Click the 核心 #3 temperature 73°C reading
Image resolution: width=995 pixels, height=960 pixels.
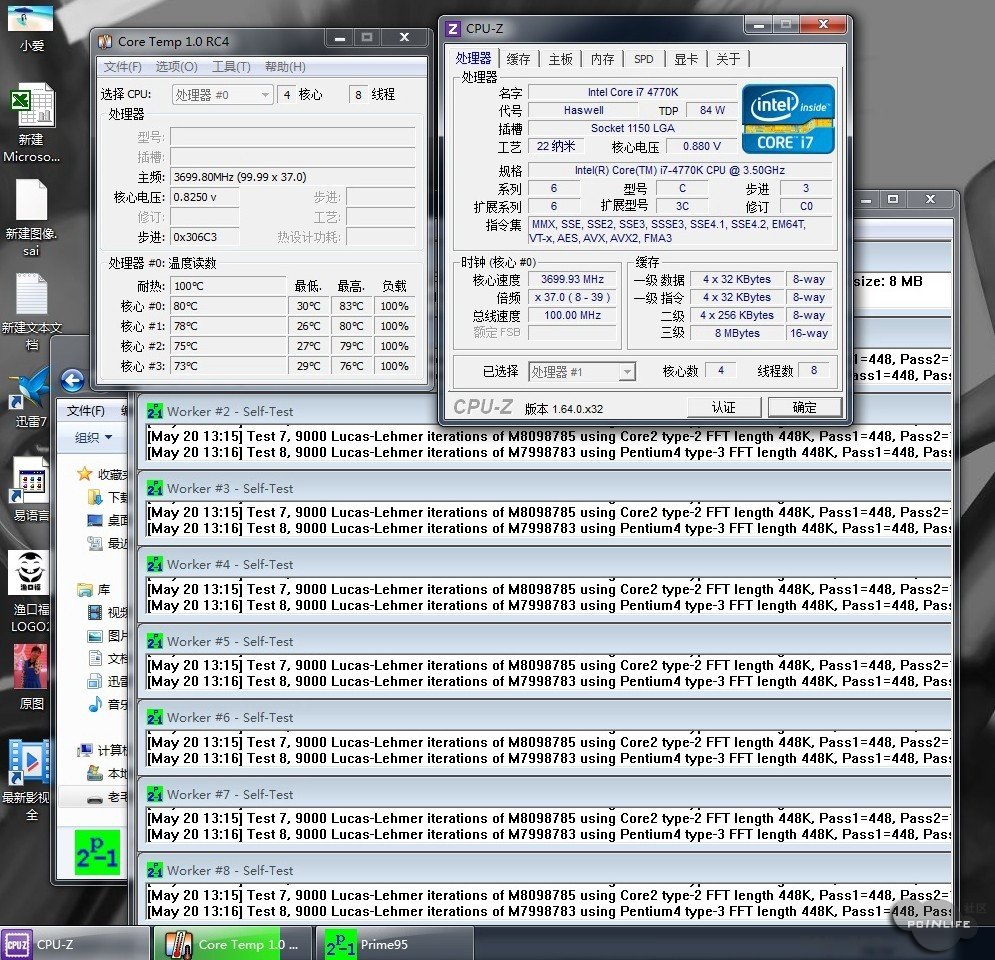coord(228,366)
